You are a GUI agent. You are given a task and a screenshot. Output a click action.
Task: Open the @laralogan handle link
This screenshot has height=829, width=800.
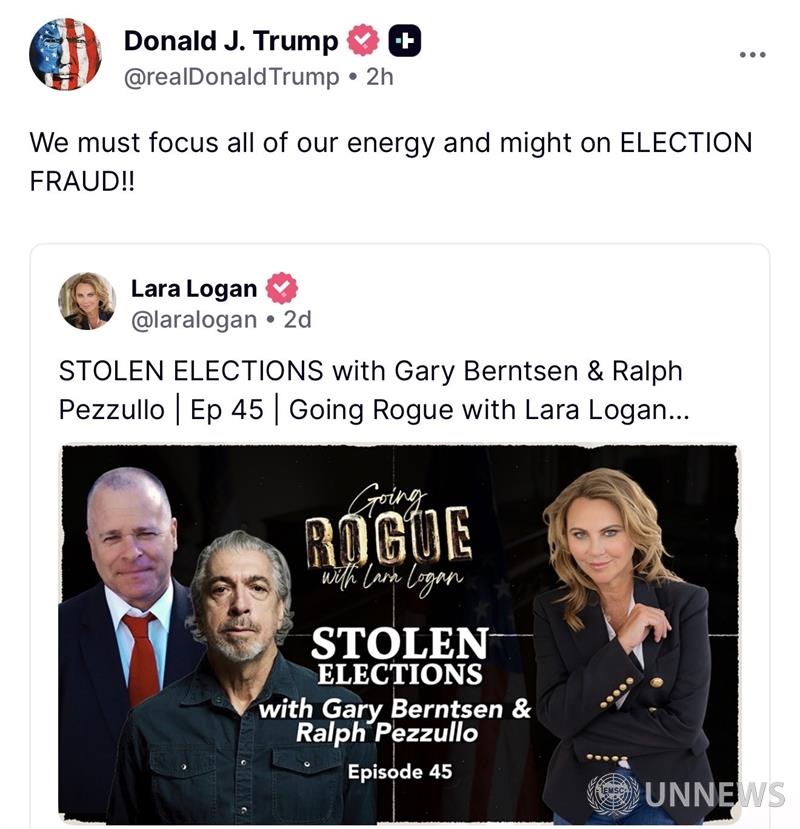point(194,319)
